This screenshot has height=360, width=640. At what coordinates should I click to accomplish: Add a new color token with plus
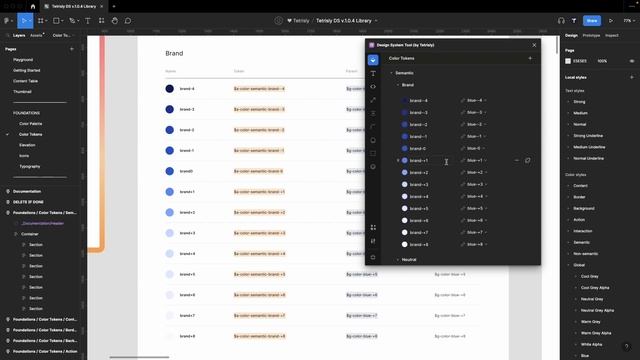tap(530, 58)
